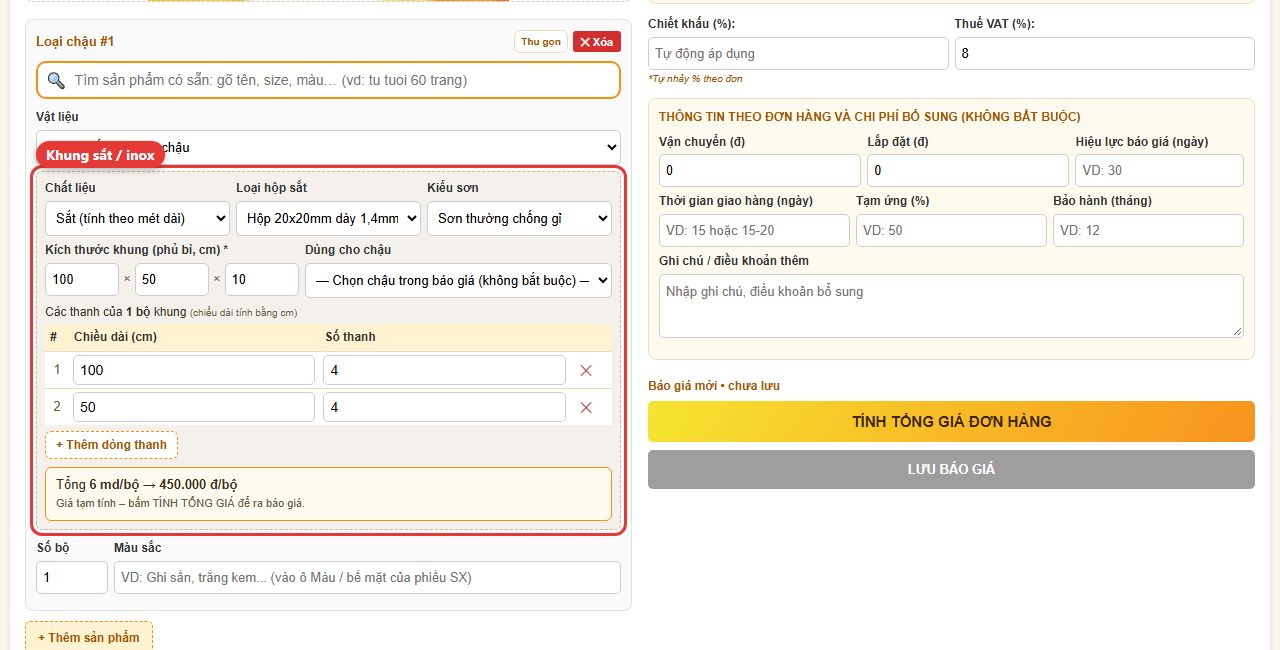Click the Màu sắc color input field

(x=367, y=577)
